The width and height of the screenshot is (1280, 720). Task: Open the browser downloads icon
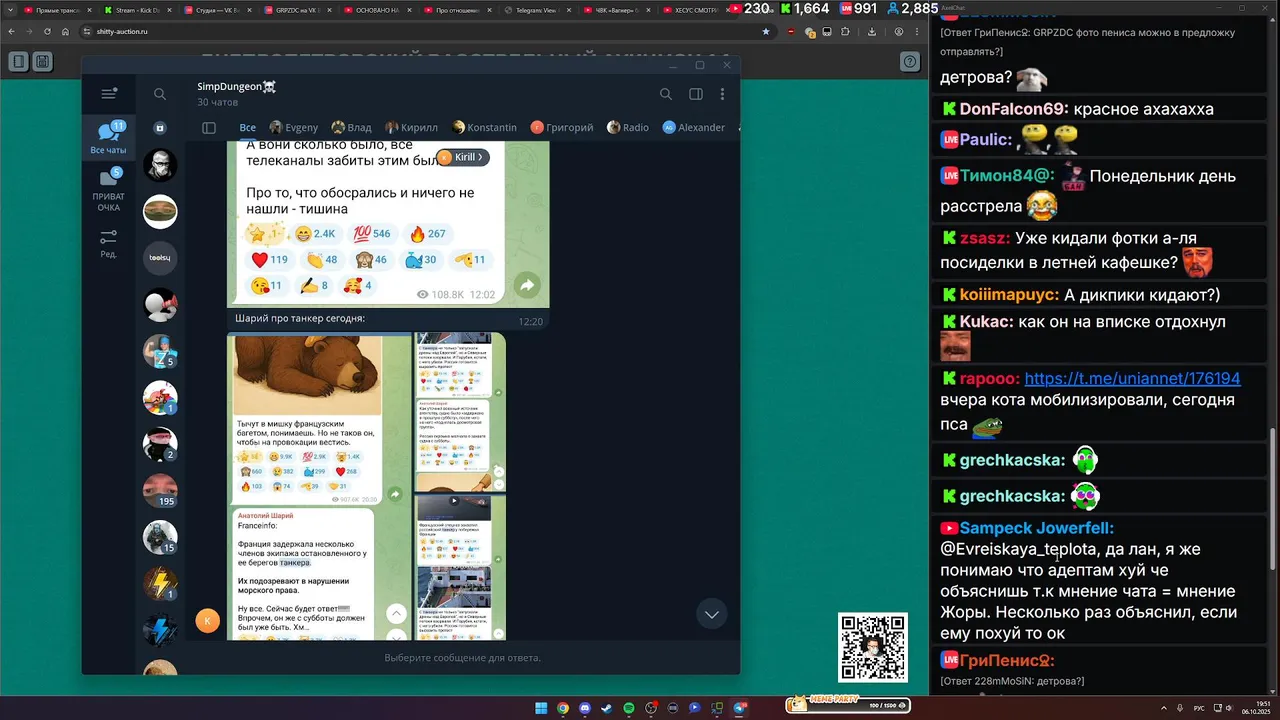874,32
